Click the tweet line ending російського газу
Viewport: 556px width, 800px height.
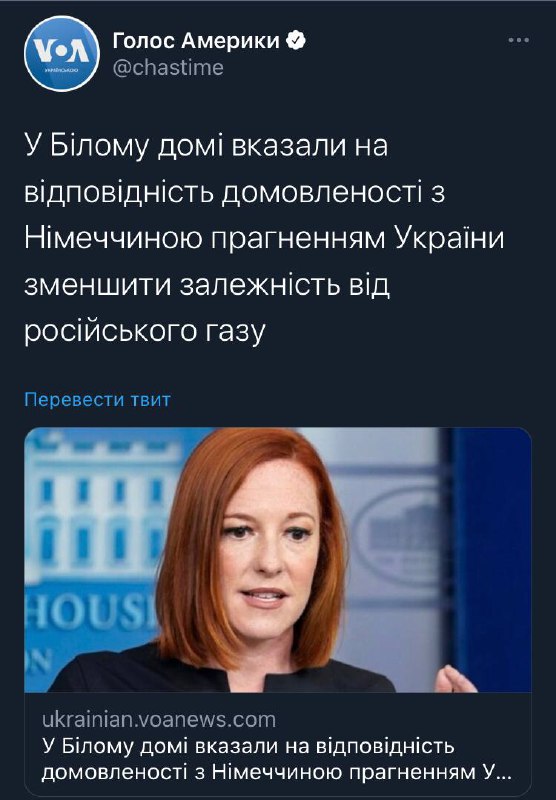click(145, 331)
